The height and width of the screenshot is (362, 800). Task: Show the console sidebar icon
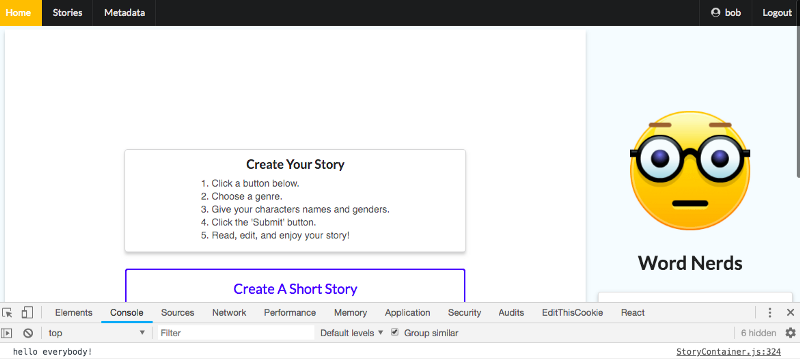pyautogui.click(x=7, y=333)
